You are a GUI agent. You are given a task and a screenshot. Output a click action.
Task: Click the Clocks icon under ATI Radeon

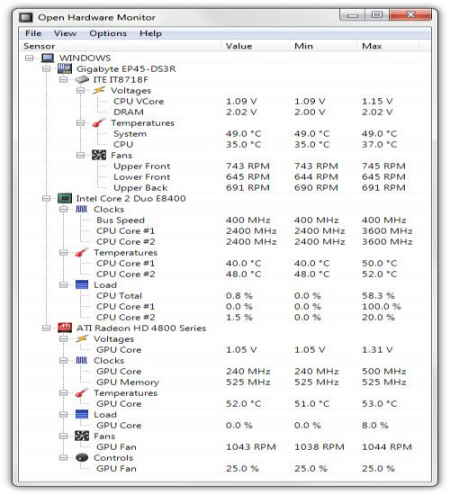pos(82,360)
